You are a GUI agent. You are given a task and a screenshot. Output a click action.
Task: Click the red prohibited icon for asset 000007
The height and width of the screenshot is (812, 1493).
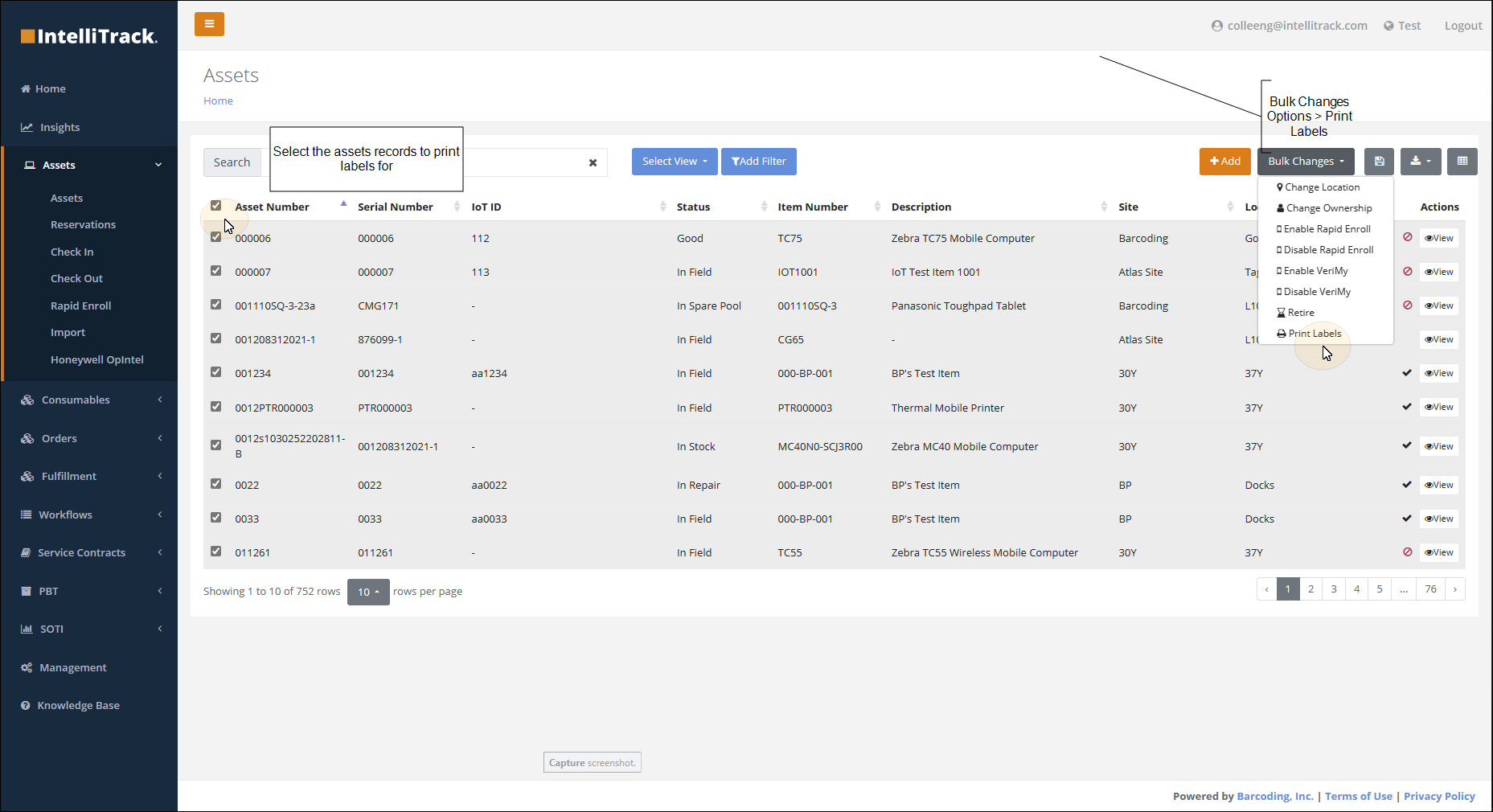tap(1408, 271)
